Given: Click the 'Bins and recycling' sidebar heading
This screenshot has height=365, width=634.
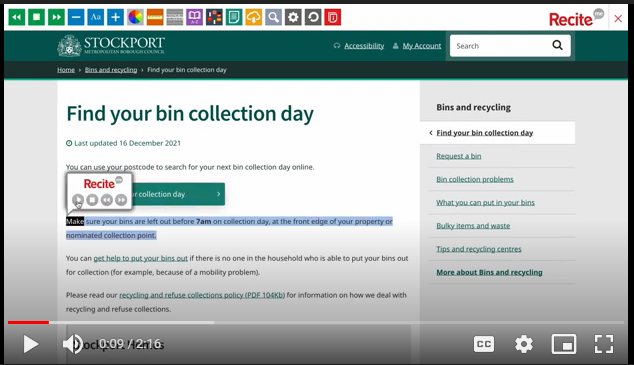Looking at the screenshot, I should pyautogui.click(x=473, y=108).
